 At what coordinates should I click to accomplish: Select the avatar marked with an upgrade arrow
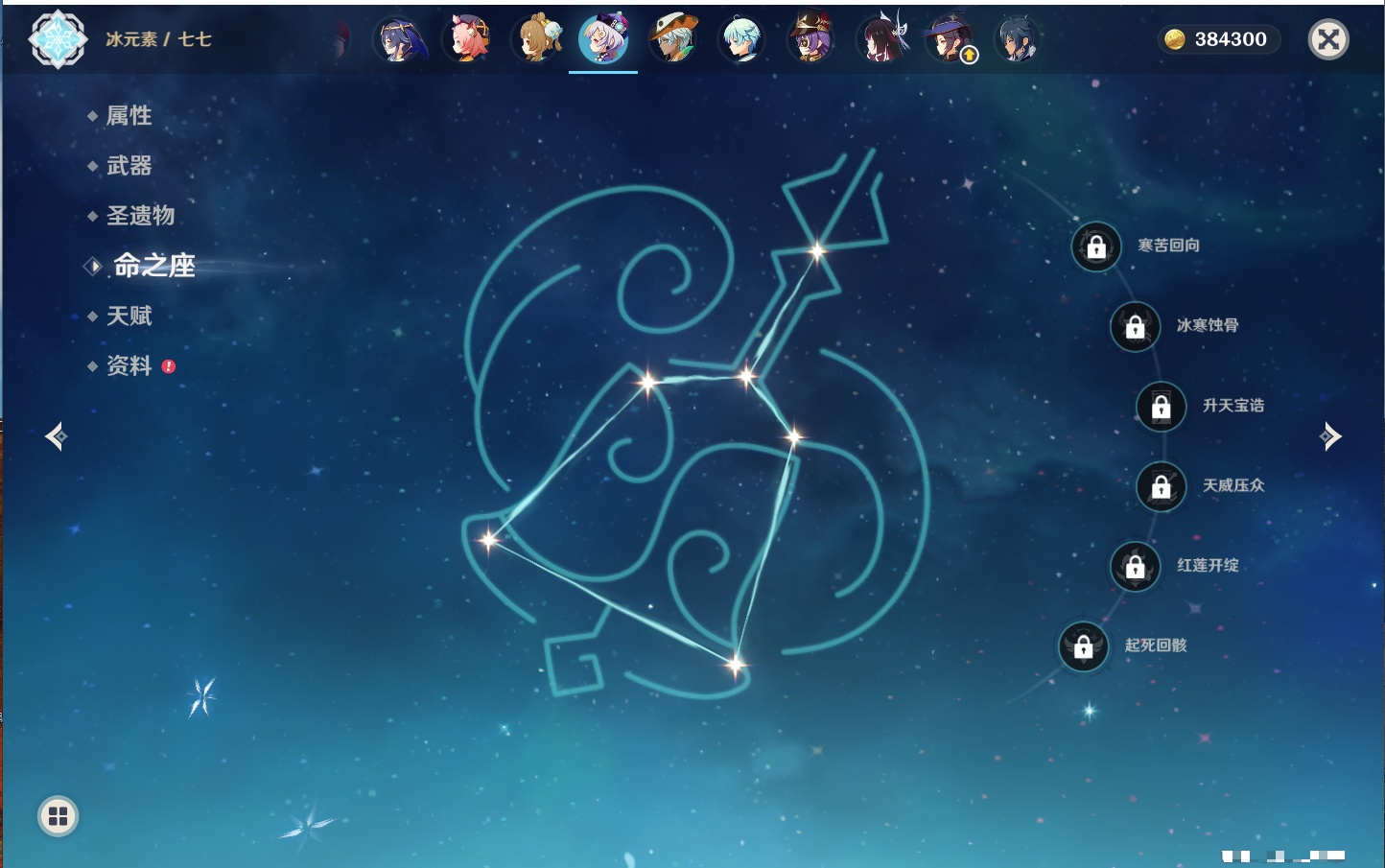(x=949, y=39)
